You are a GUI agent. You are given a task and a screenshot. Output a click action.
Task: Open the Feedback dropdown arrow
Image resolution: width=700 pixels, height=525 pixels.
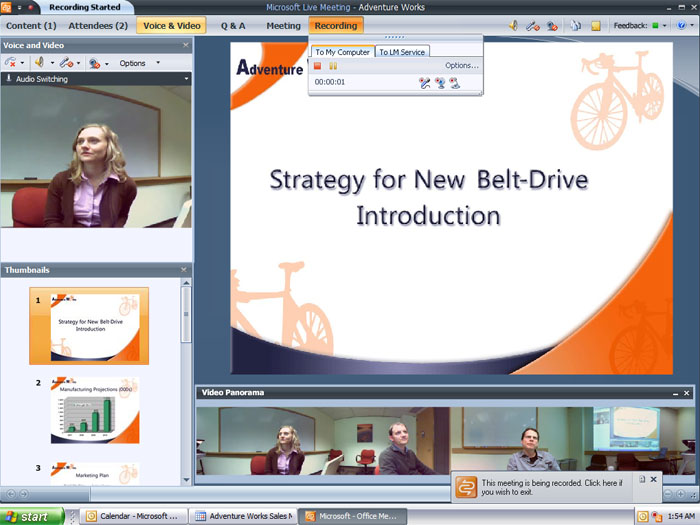[x=664, y=26]
